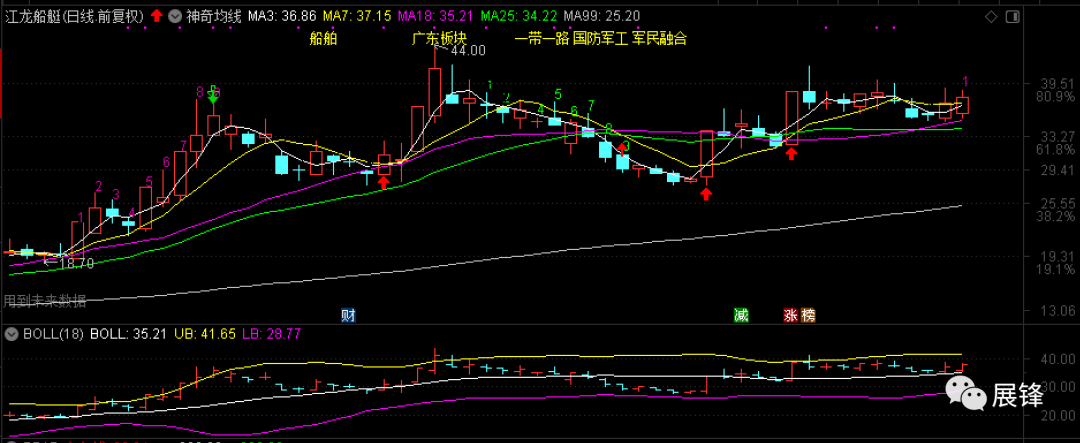Click the LB: 28.77 value
The width and height of the screenshot is (1080, 443).
point(271,334)
